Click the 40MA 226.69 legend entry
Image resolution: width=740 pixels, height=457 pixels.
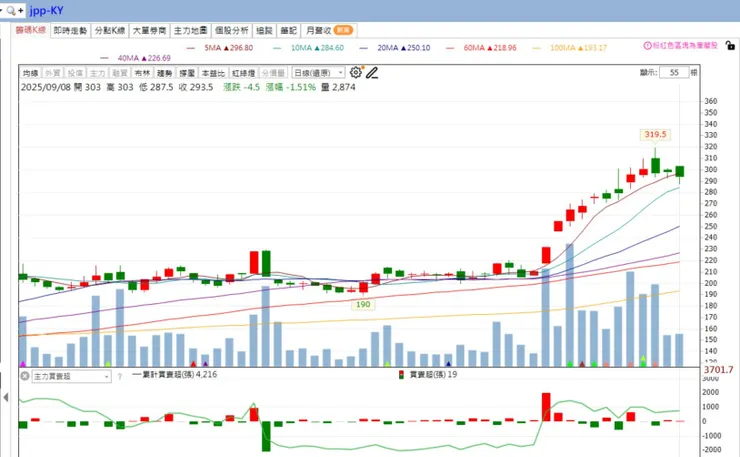(136, 58)
